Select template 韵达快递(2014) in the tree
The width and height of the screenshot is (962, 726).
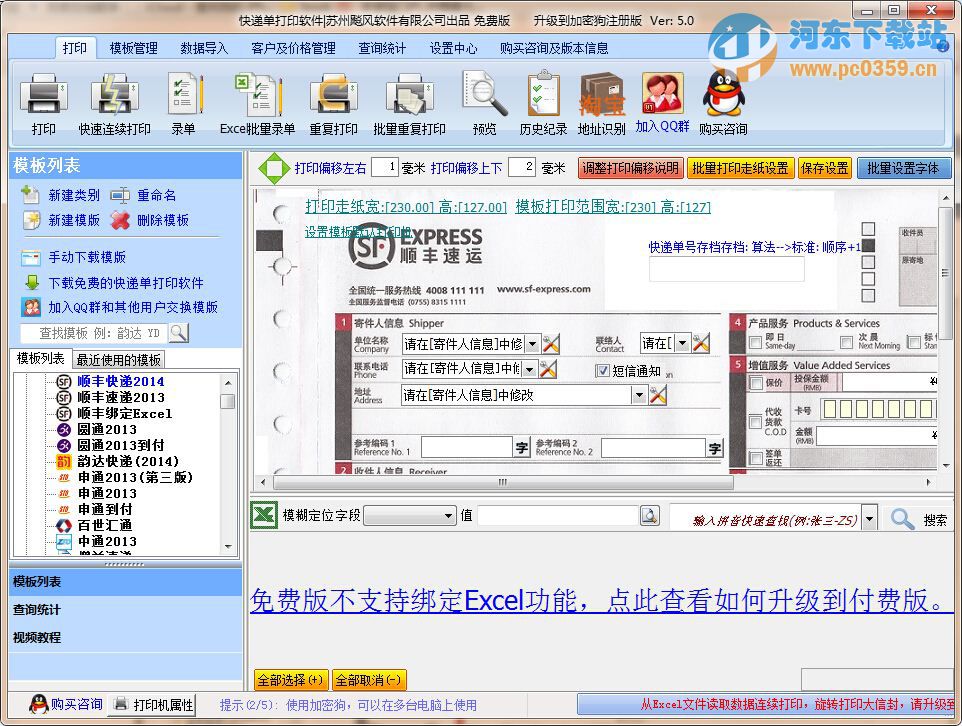tap(128, 461)
